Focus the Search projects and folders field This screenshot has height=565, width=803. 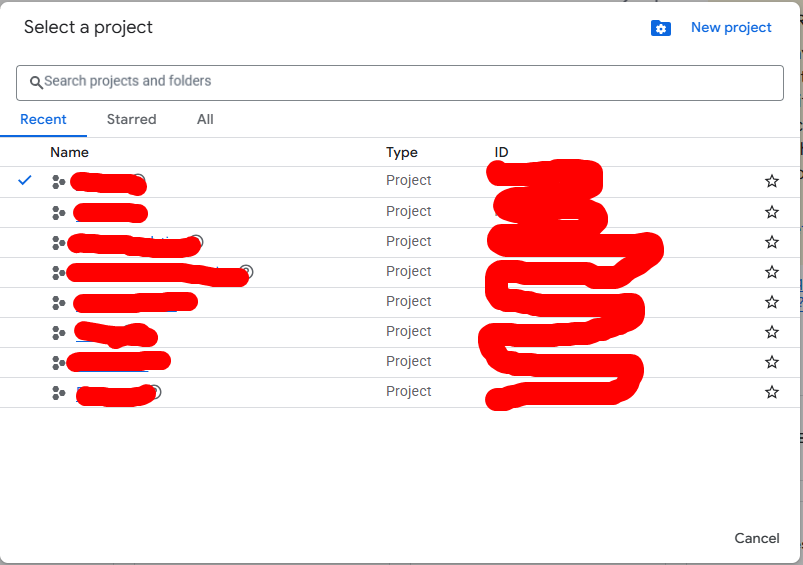point(400,82)
